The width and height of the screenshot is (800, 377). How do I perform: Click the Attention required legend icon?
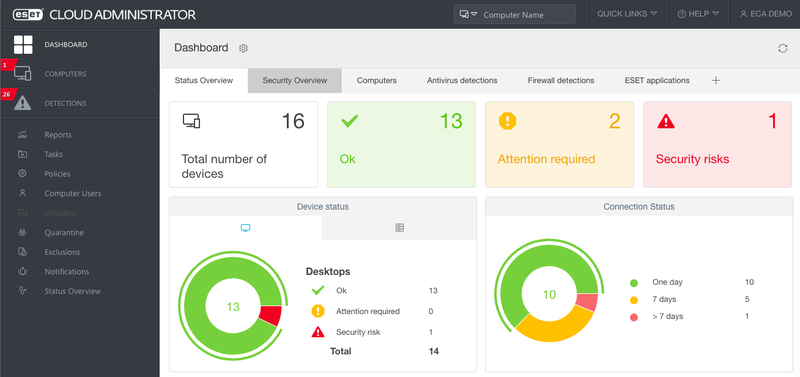tap(318, 311)
